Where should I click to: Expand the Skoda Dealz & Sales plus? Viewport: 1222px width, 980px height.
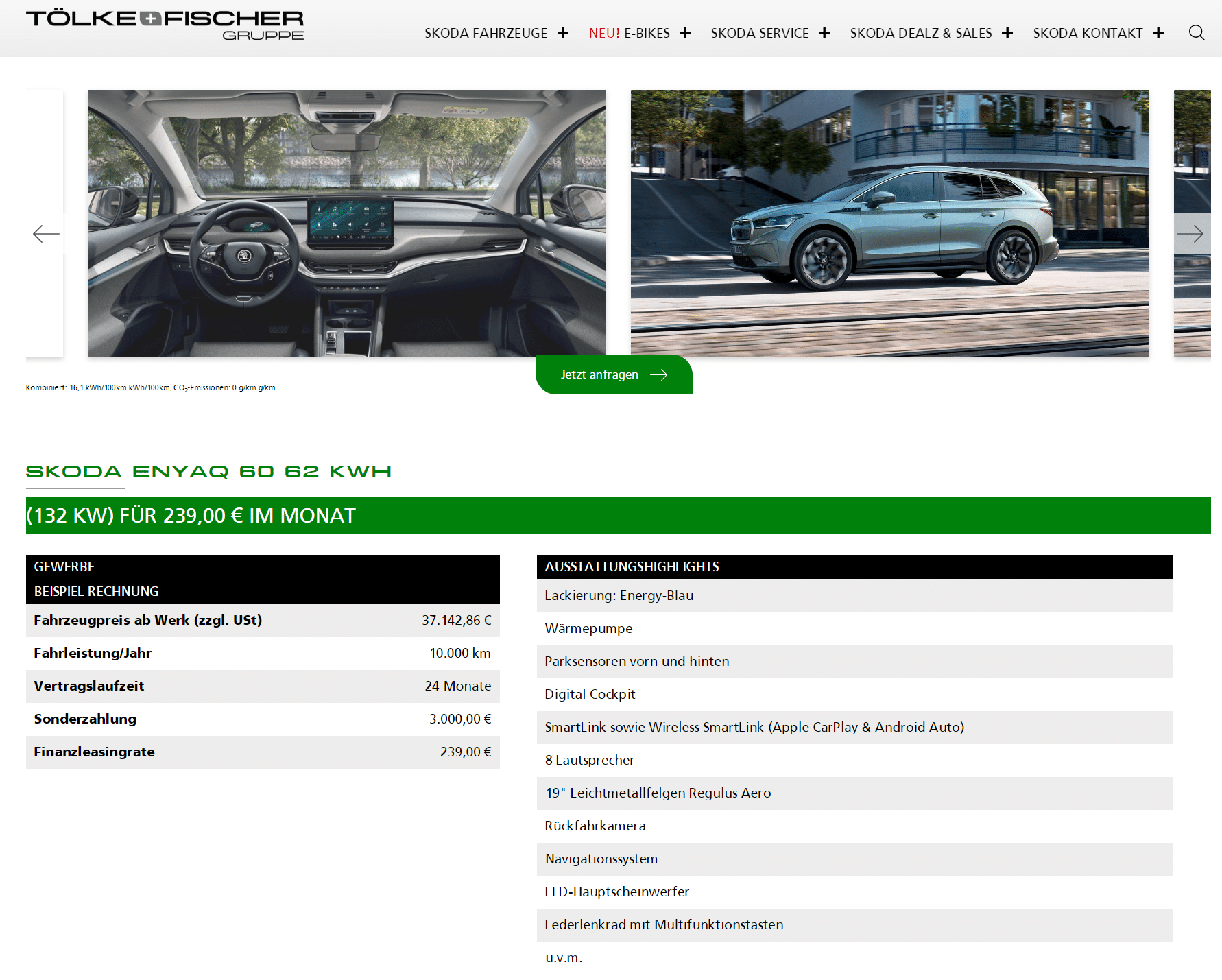tap(1007, 33)
